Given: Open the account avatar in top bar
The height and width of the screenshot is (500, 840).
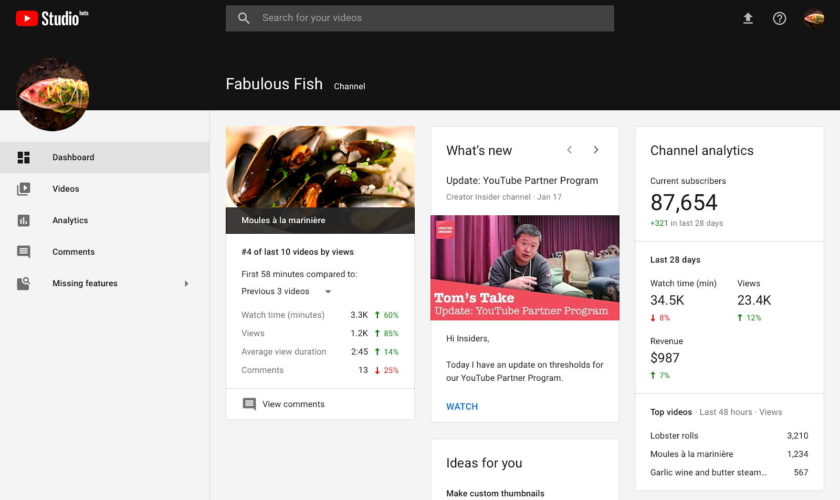Looking at the screenshot, I should [814, 18].
